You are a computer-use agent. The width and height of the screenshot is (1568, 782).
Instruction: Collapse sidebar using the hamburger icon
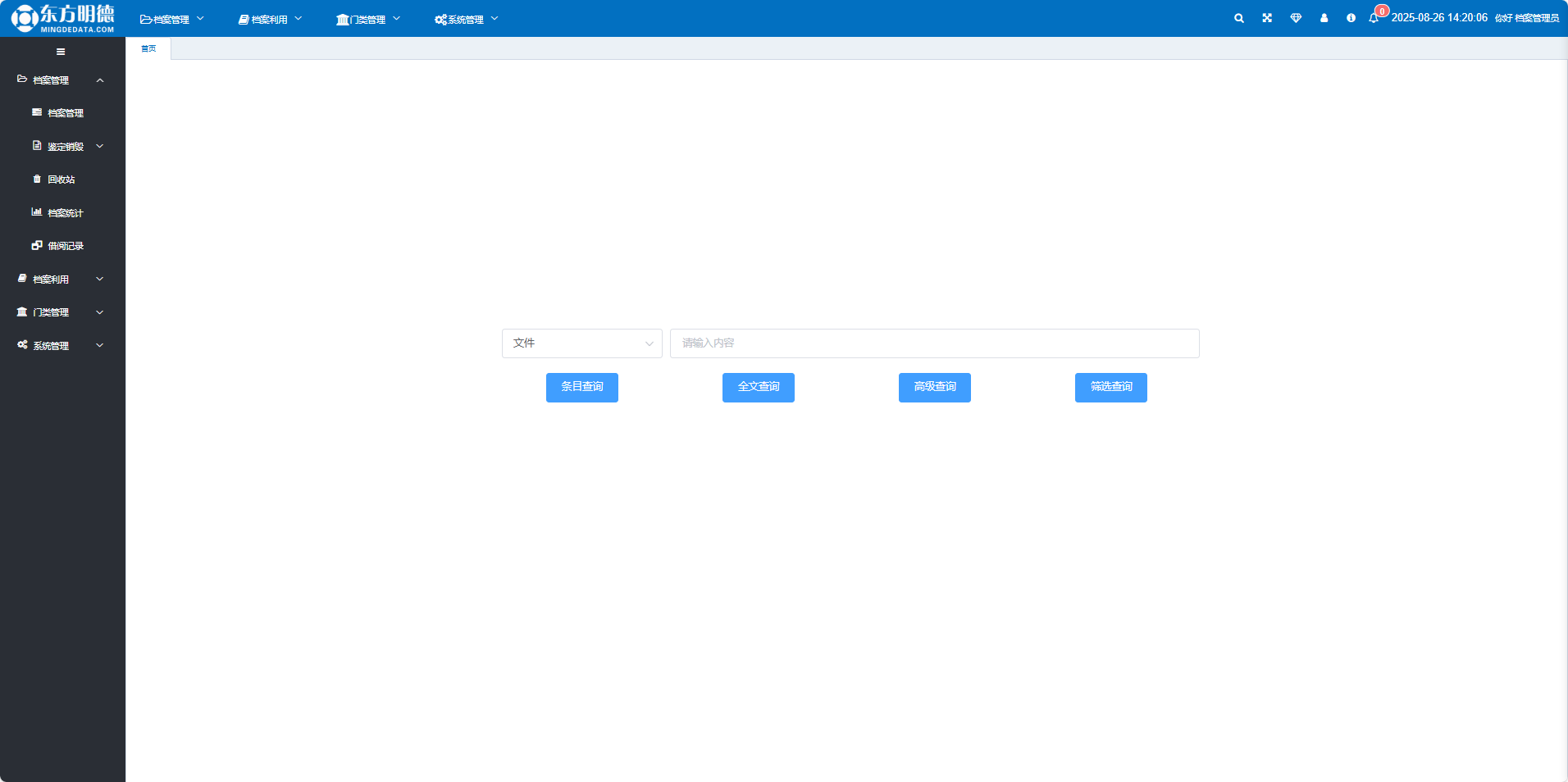click(x=61, y=52)
